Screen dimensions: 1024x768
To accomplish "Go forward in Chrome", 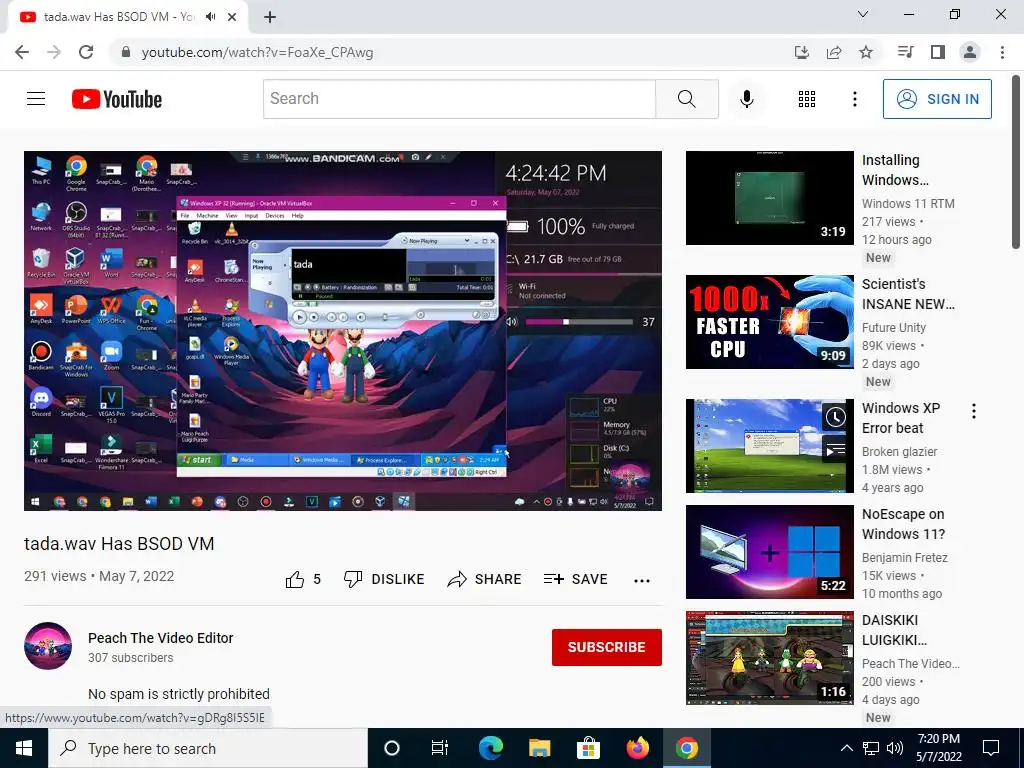I will point(54,52).
